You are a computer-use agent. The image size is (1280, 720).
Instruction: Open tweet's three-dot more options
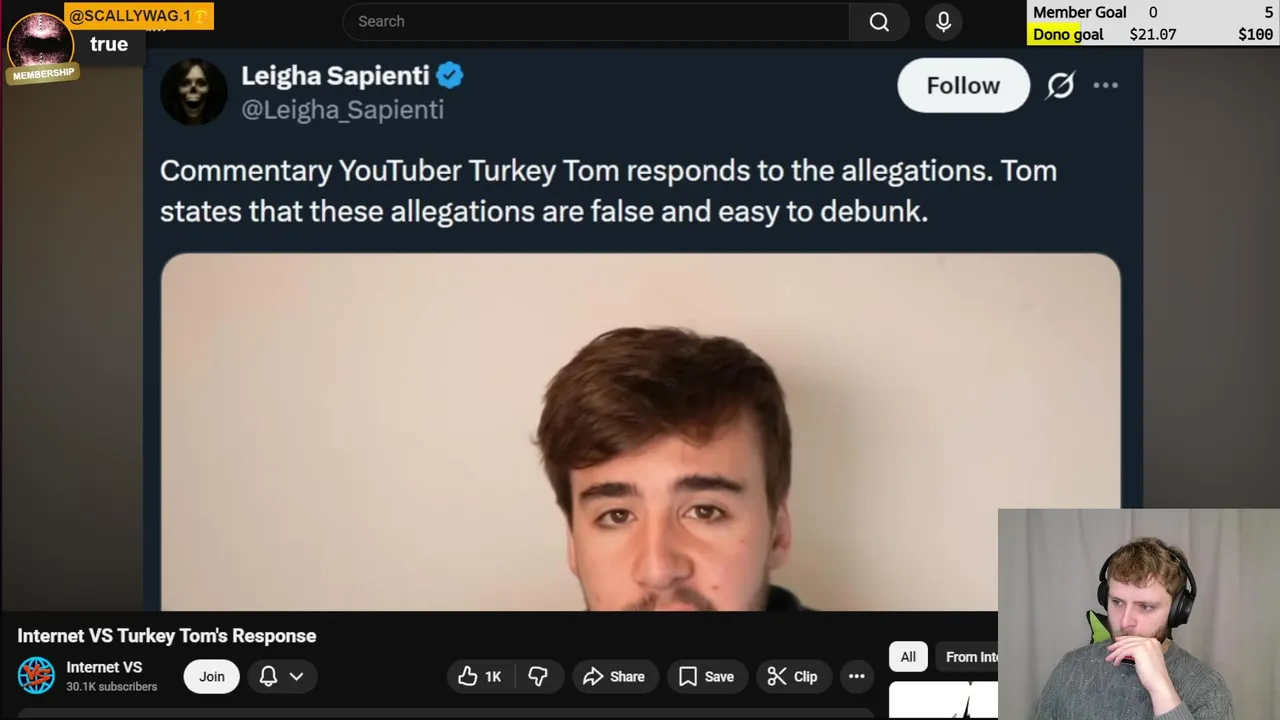point(1105,86)
